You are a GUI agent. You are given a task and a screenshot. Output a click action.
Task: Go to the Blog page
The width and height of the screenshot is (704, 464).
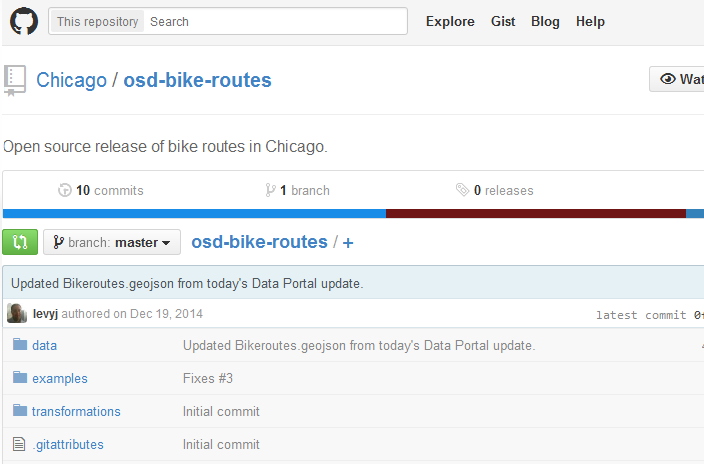tap(545, 21)
